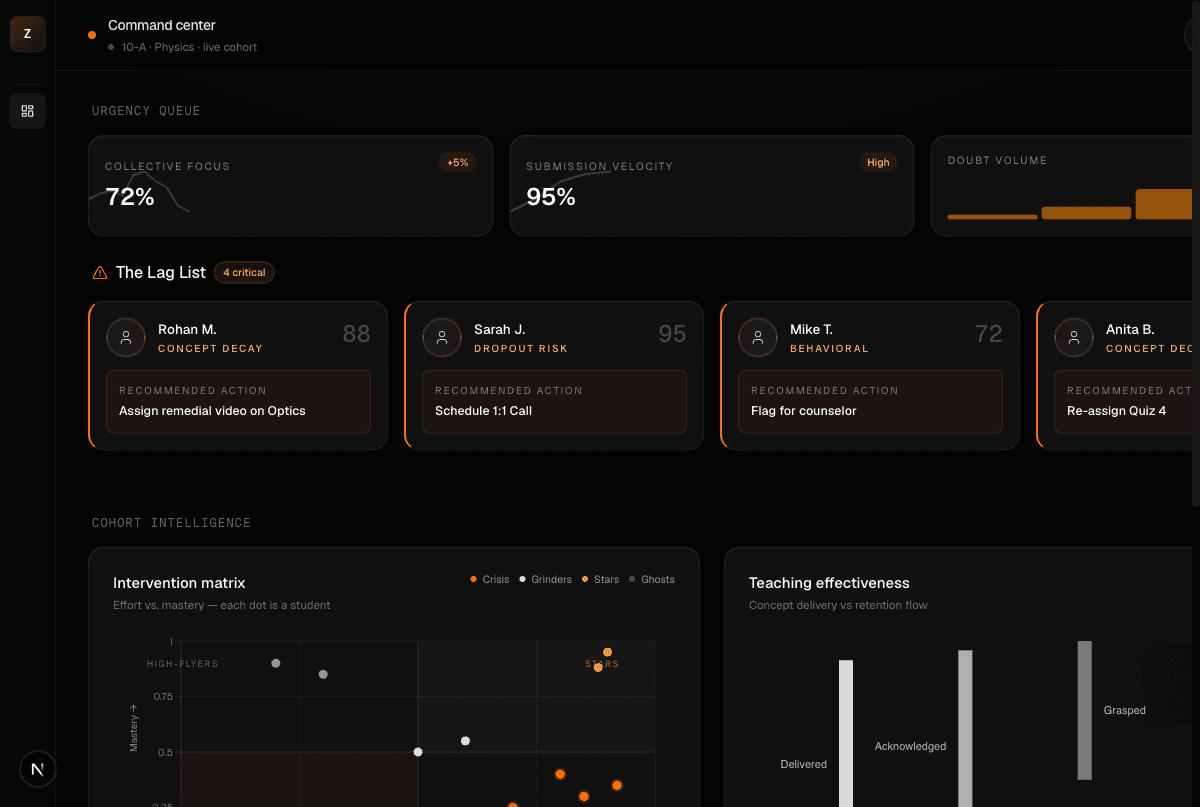Click the URGENCY QUEUE section label
The image size is (1200, 807).
click(146, 111)
